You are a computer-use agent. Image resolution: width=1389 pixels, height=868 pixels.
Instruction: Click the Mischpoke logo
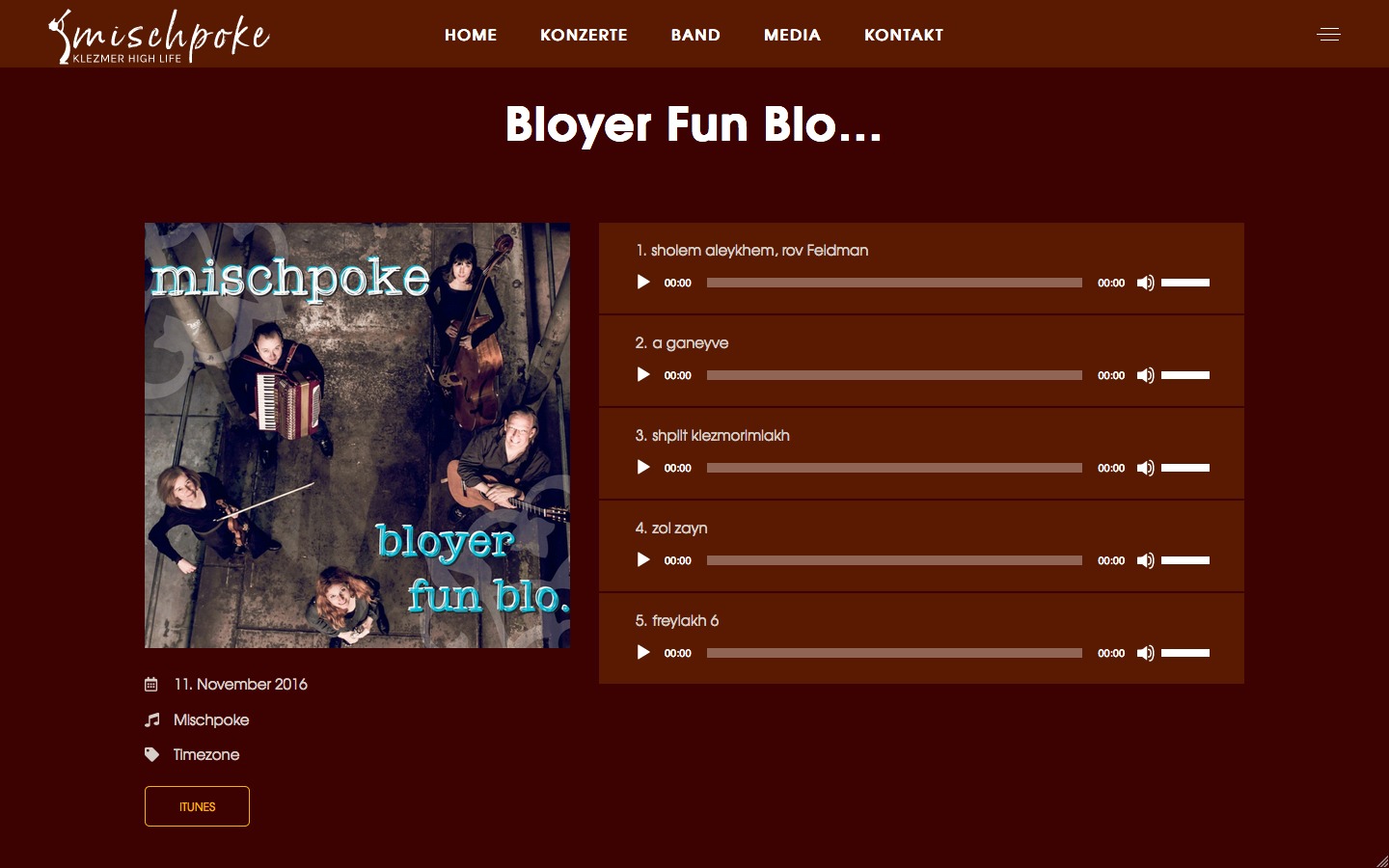coord(159,37)
